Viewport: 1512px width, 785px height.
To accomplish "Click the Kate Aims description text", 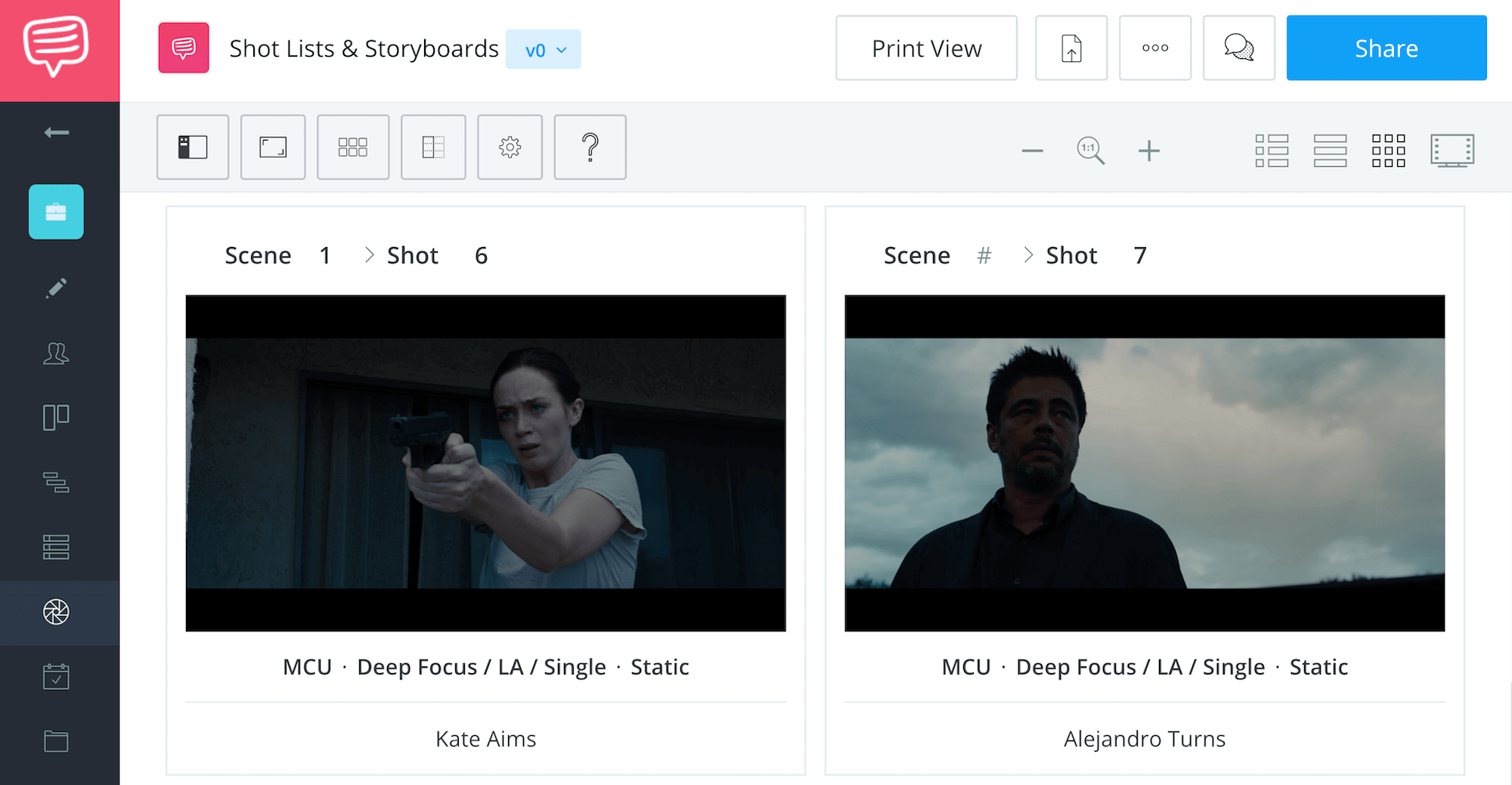I will (485, 739).
